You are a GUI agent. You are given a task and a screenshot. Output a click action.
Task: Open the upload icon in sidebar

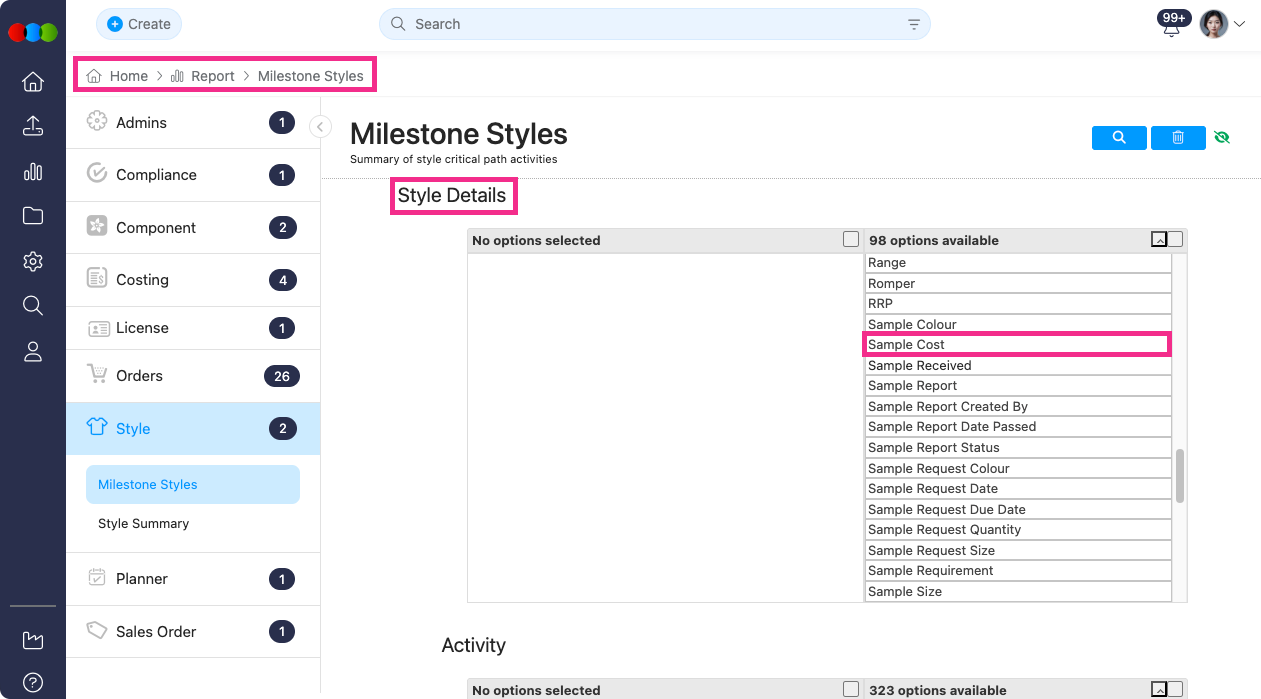pos(32,126)
